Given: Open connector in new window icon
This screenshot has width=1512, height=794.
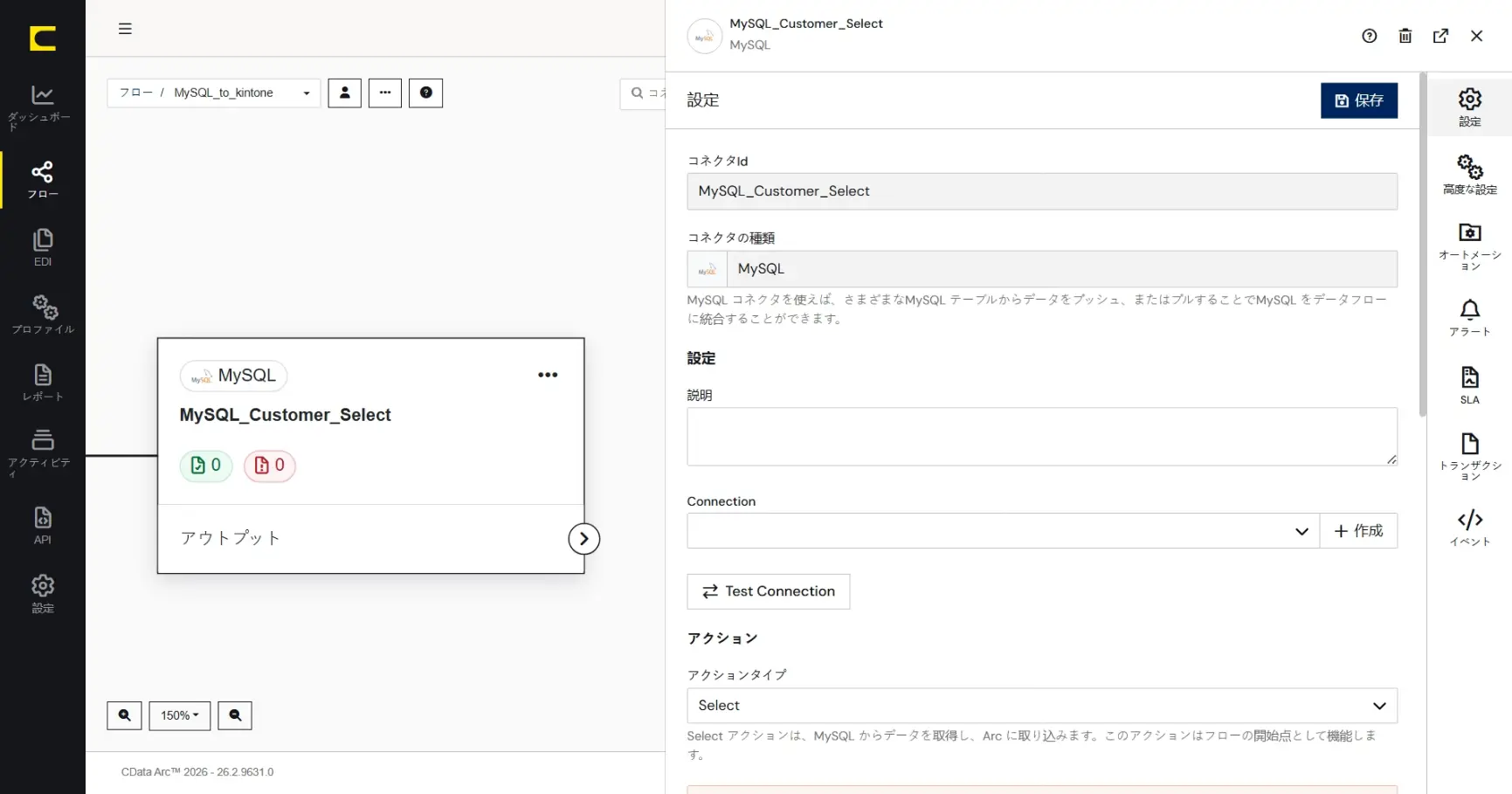Looking at the screenshot, I should click(x=1441, y=36).
